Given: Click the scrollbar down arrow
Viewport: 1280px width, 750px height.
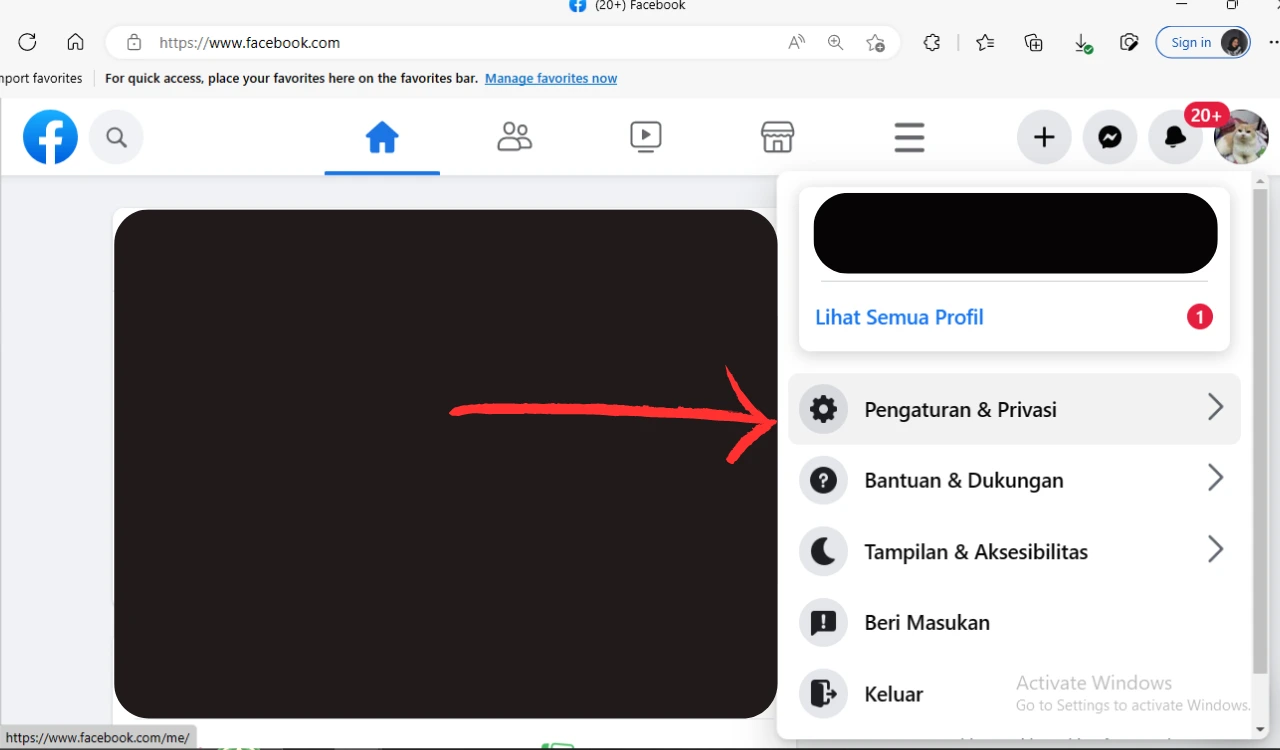Looking at the screenshot, I should (1260, 729).
